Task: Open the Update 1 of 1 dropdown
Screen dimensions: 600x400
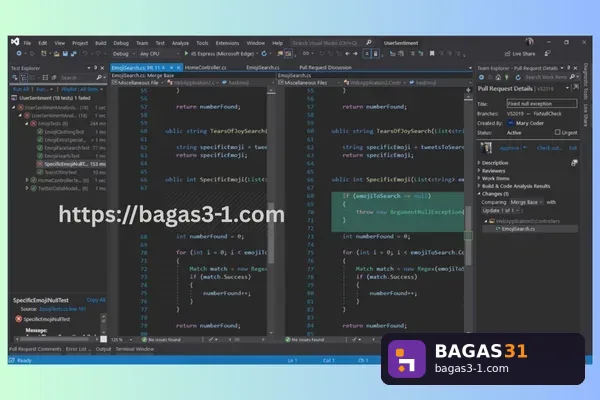Action: [500, 211]
